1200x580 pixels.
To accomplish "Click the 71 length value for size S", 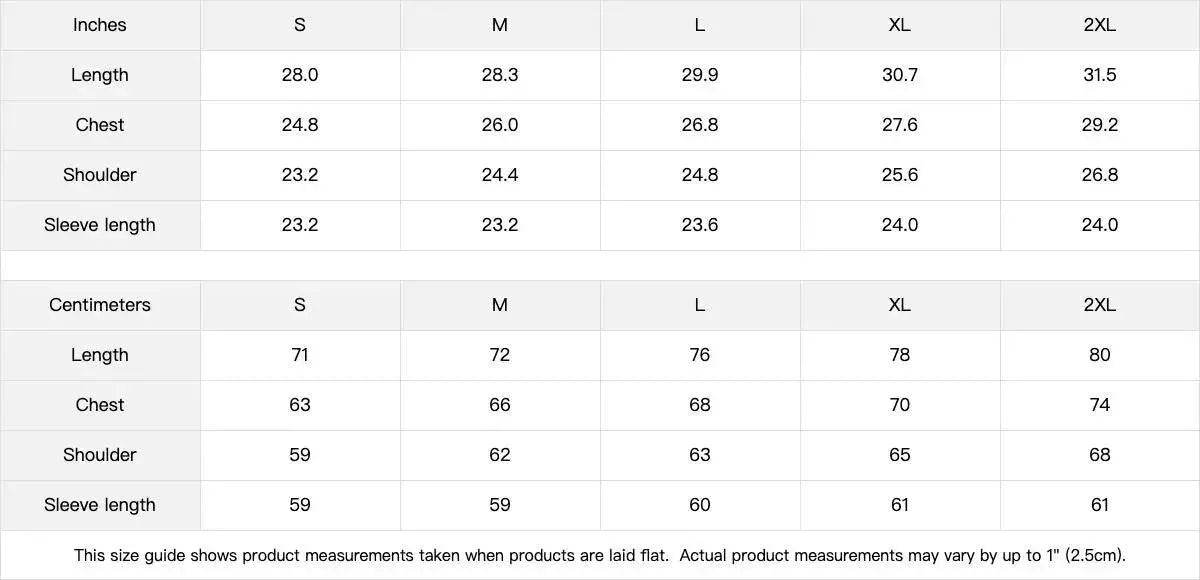I will pyautogui.click(x=299, y=355).
